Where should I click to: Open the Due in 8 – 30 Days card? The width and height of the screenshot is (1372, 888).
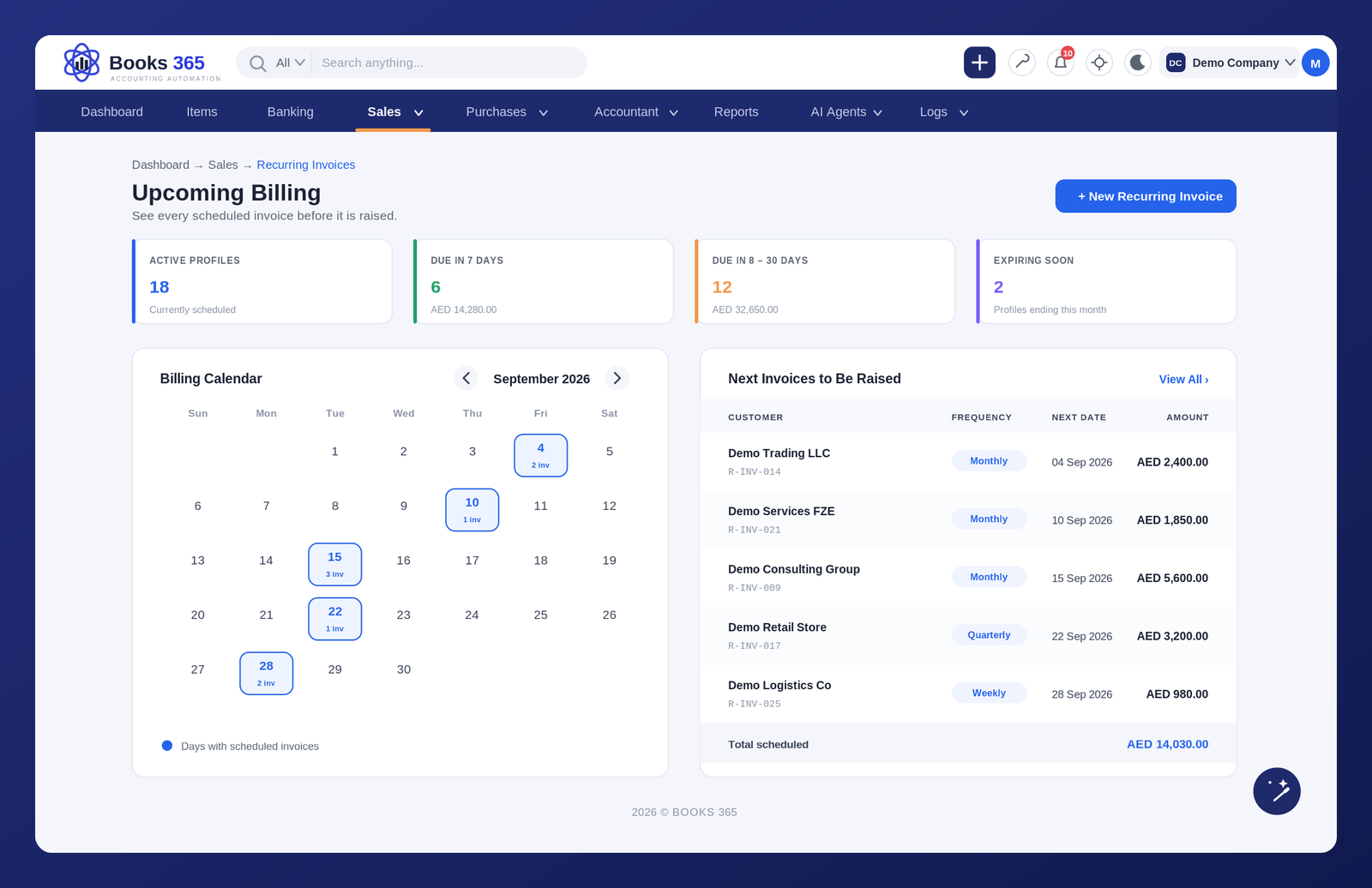click(x=825, y=281)
